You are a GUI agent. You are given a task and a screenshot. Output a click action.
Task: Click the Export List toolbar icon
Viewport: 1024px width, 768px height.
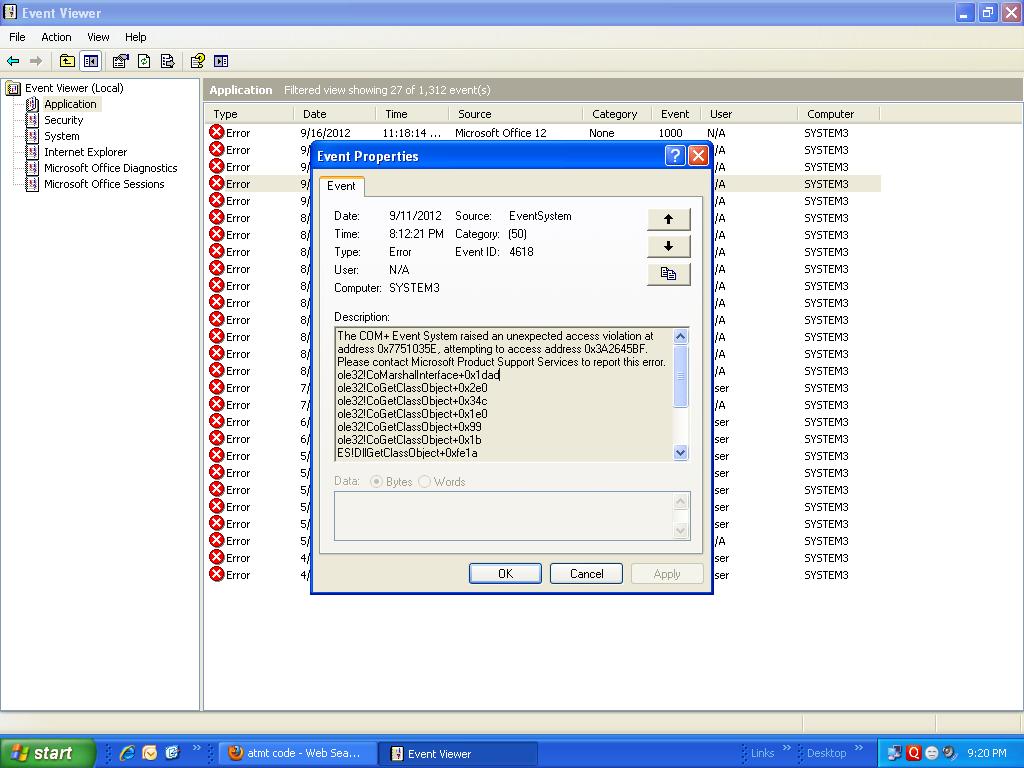(x=167, y=61)
